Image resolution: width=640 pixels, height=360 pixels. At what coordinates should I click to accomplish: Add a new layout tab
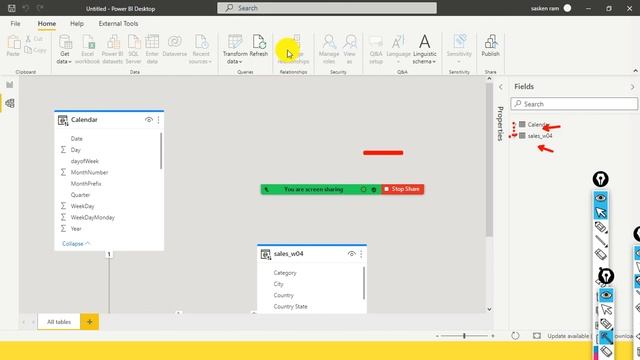[89, 322]
